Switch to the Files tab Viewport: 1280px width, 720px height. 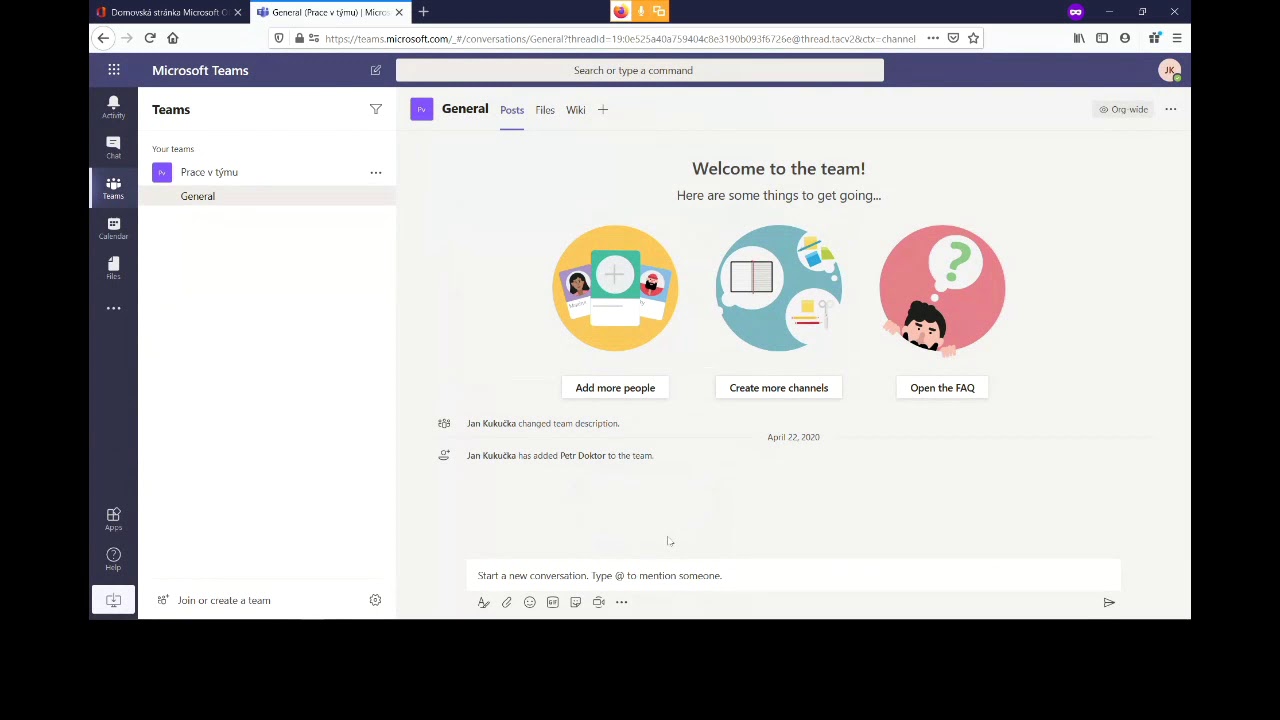tap(545, 110)
